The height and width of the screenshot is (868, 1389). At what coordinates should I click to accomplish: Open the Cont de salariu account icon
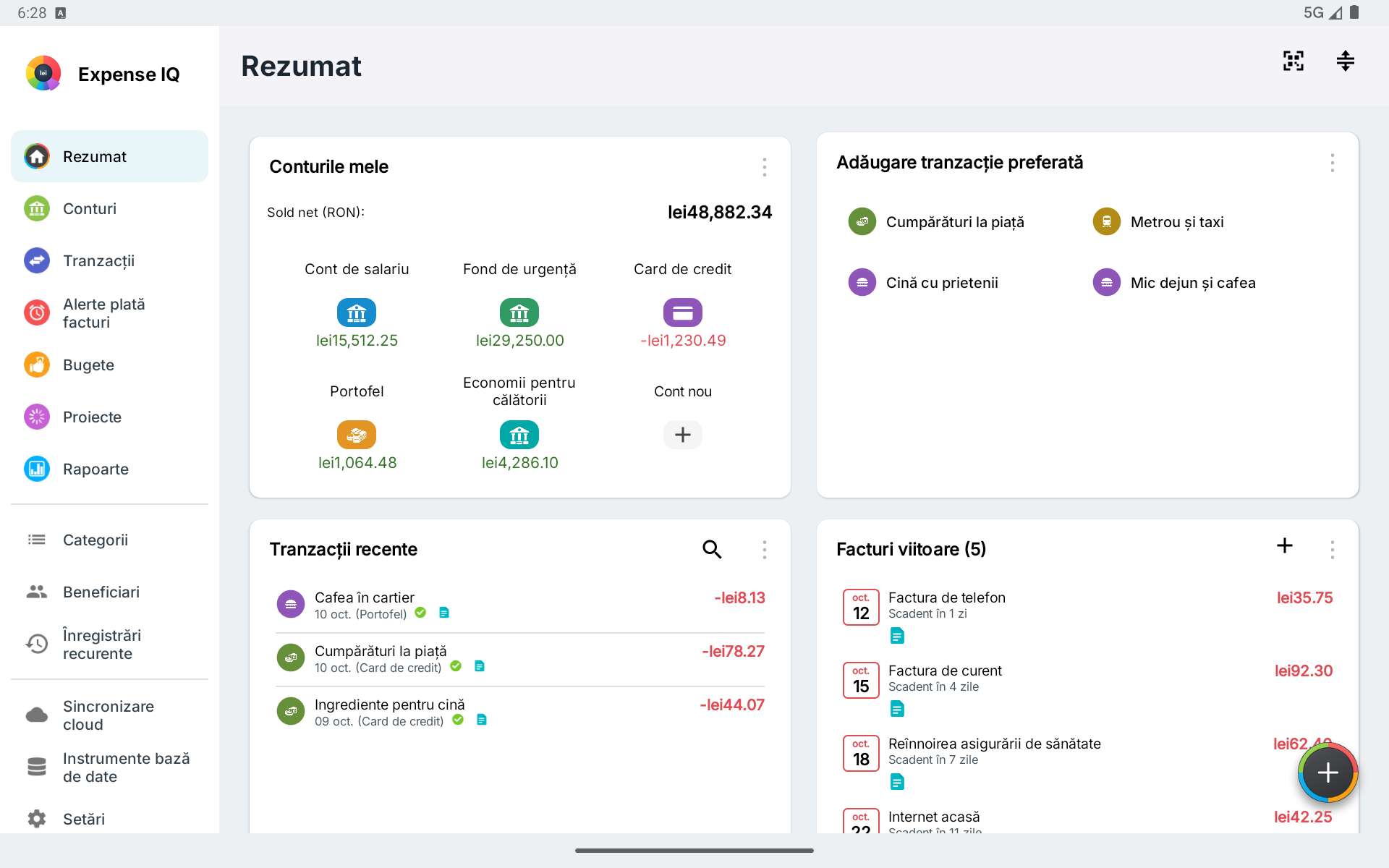(357, 312)
